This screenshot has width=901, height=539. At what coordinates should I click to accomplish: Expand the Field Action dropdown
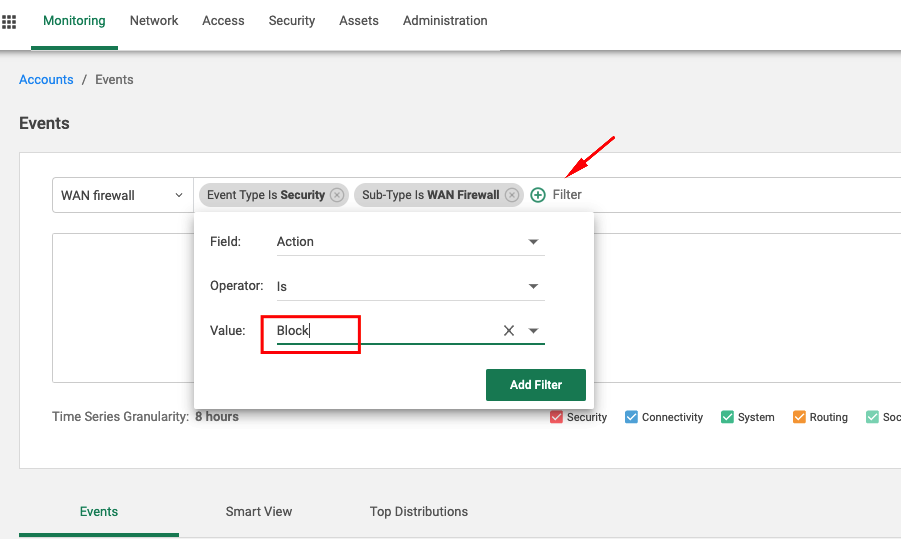coord(533,242)
